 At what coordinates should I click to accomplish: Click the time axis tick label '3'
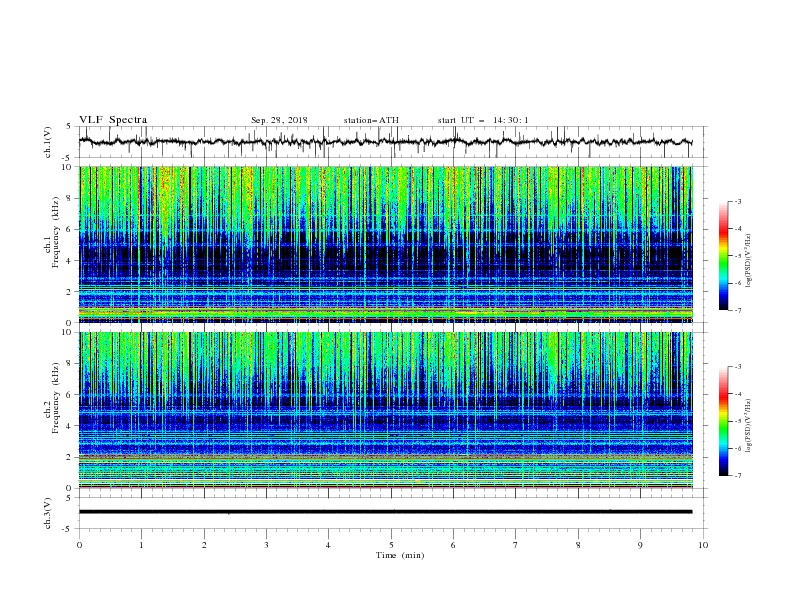pos(266,545)
